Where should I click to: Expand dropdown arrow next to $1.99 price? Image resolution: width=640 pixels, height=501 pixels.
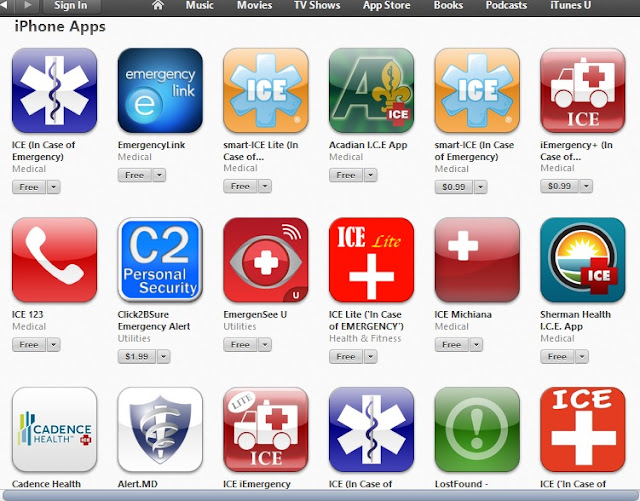point(163,356)
